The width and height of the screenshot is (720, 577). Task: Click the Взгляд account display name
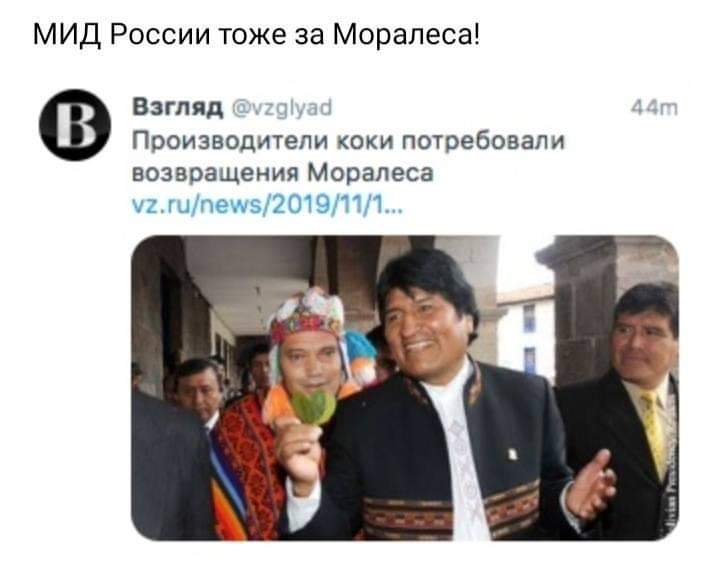point(178,107)
